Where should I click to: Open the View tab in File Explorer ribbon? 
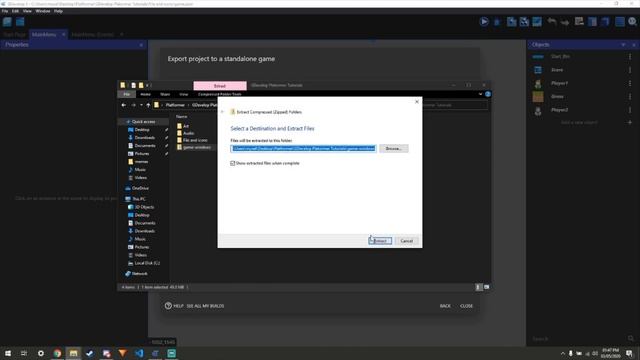click(x=184, y=94)
